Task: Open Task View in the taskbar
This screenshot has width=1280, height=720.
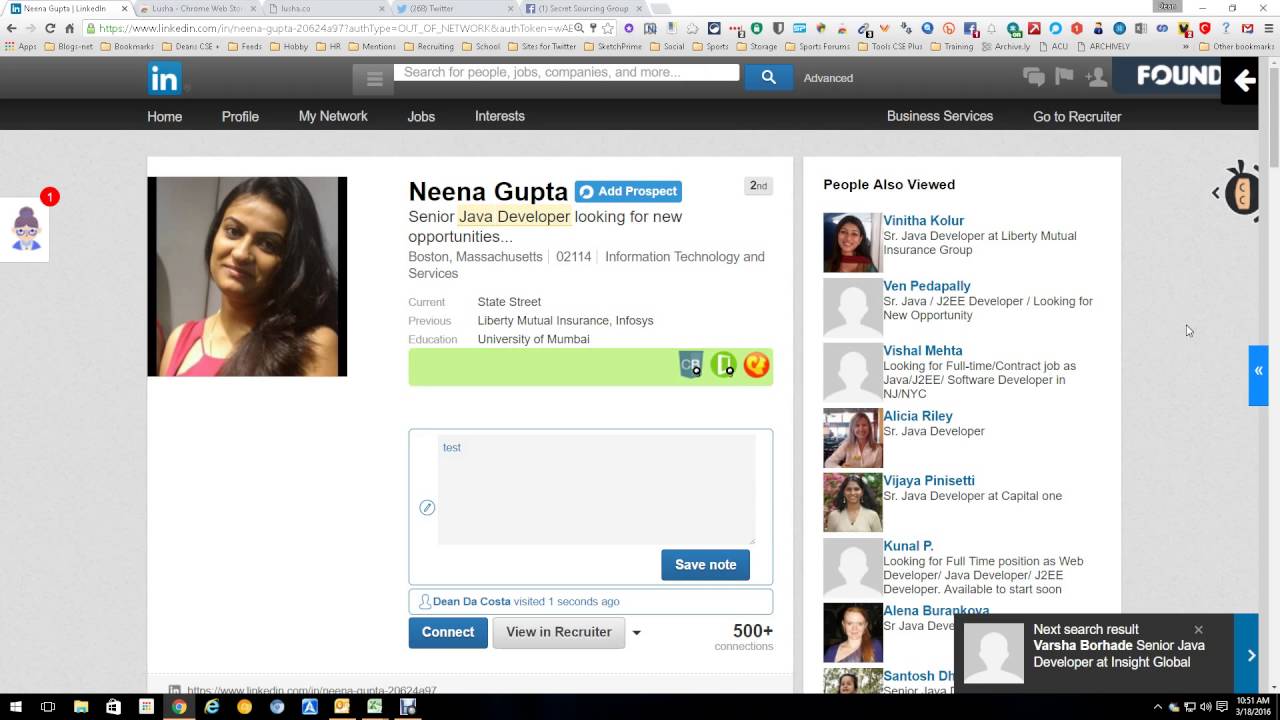Action: point(47,706)
